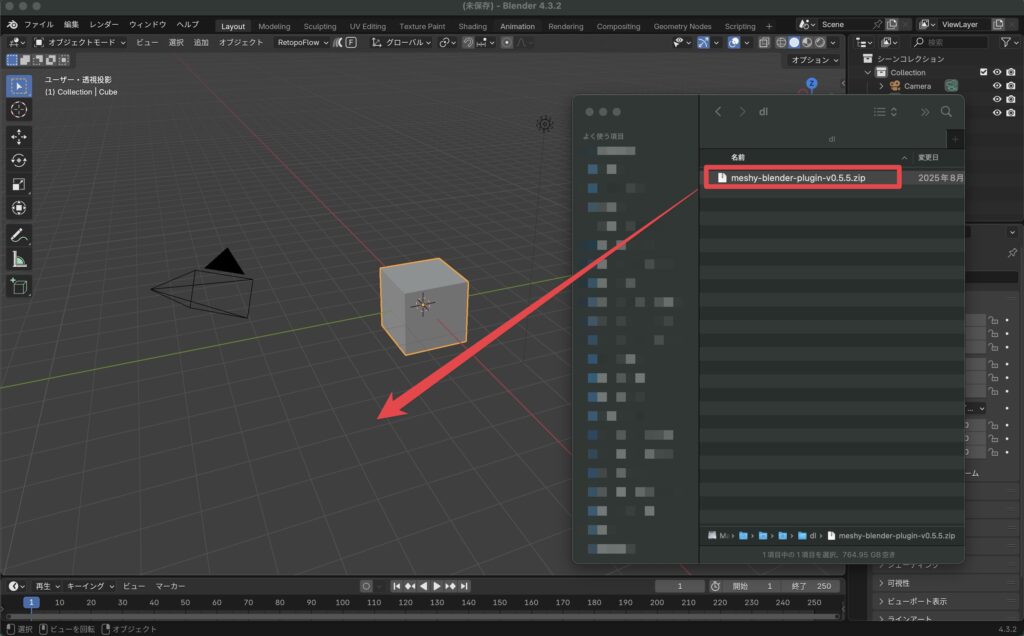The width and height of the screenshot is (1024, 636).
Task: Open the RetopoFlow dropdown
Action: point(302,42)
